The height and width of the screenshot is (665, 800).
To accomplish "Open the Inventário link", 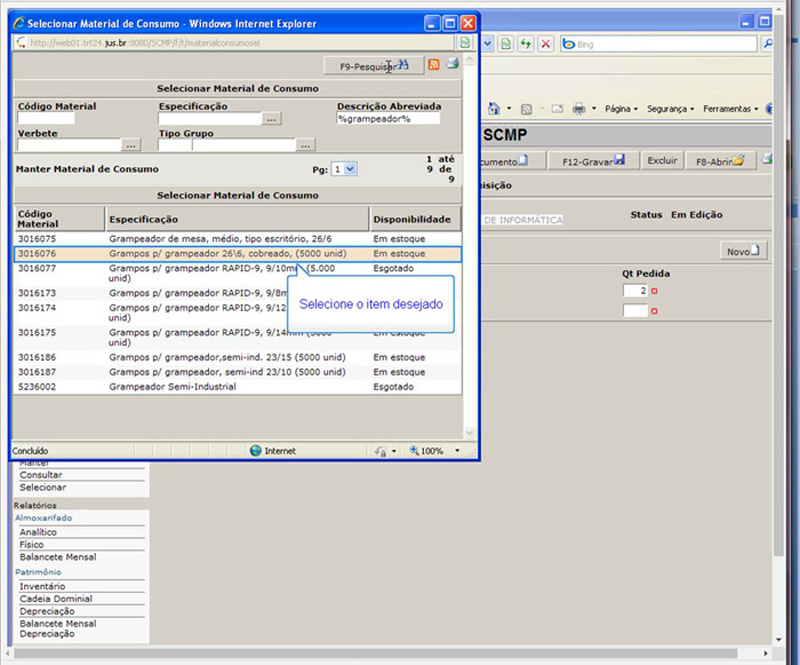I will pyautogui.click(x=42, y=586).
